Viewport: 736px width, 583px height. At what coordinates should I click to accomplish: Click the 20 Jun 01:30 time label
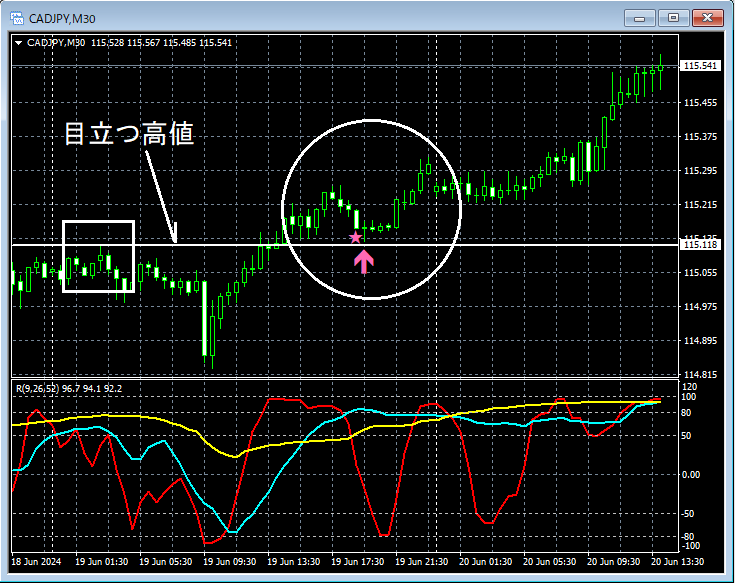click(x=485, y=562)
